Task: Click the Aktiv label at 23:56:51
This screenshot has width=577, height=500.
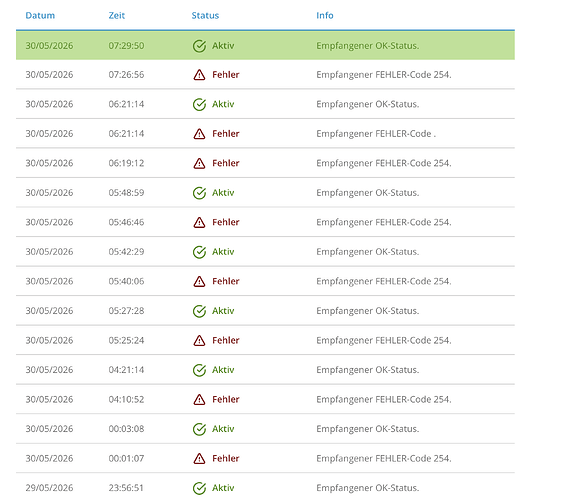Action: [223, 488]
